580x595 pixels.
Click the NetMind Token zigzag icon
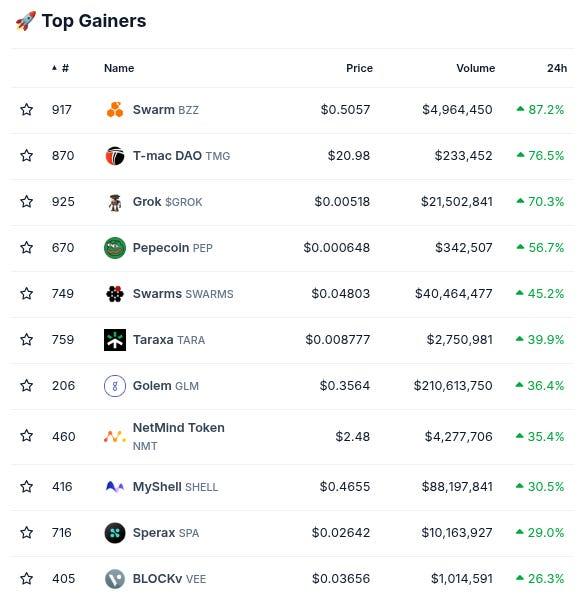tap(115, 436)
